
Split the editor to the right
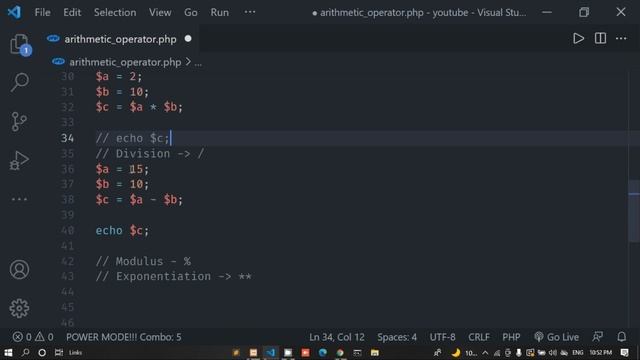[x=600, y=38]
